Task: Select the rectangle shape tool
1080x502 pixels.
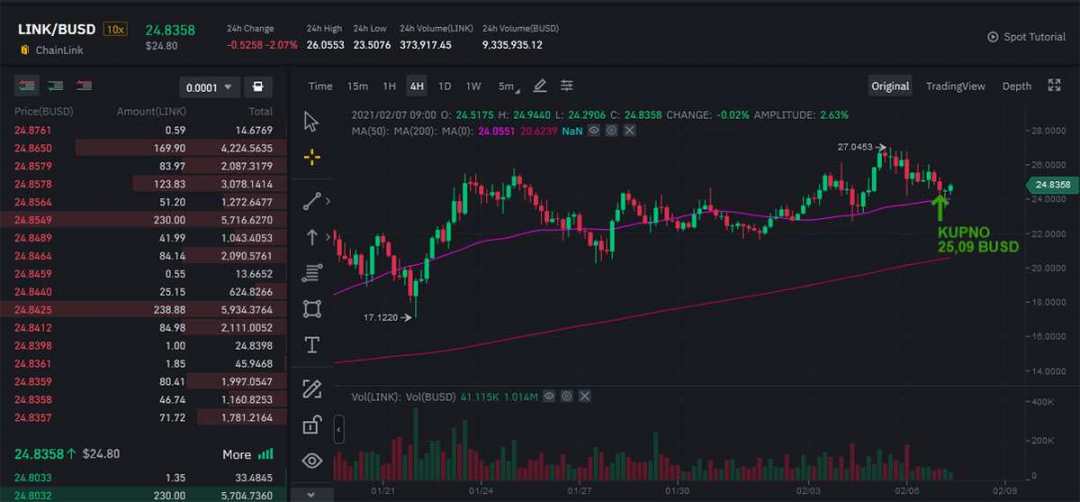Action: point(311,308)
